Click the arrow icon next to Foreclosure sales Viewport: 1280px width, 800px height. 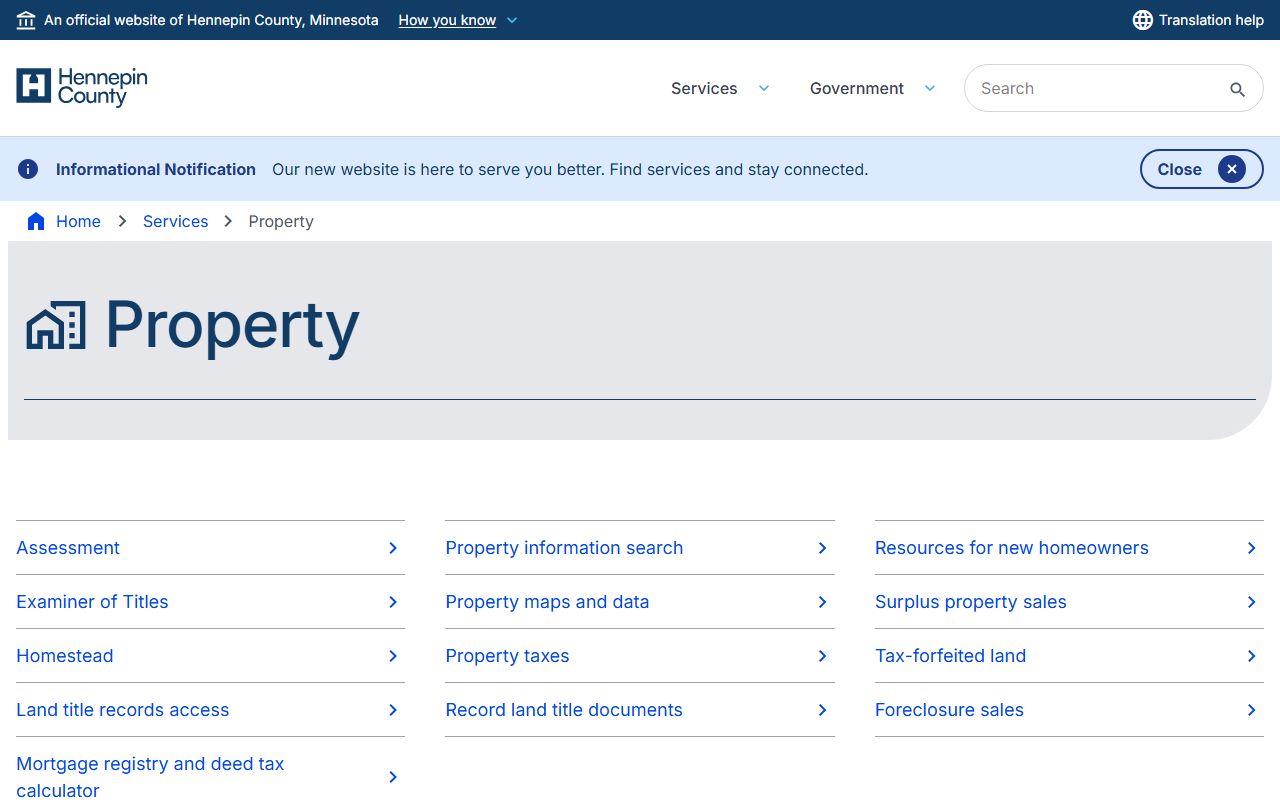[1251, 710]
